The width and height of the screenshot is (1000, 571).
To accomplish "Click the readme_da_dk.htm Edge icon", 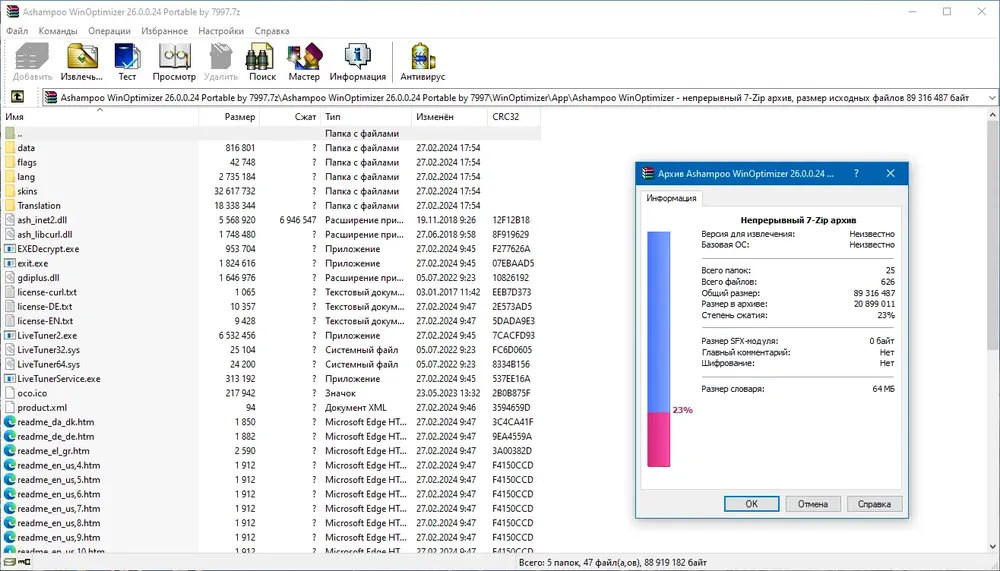I will click(10, 422).
